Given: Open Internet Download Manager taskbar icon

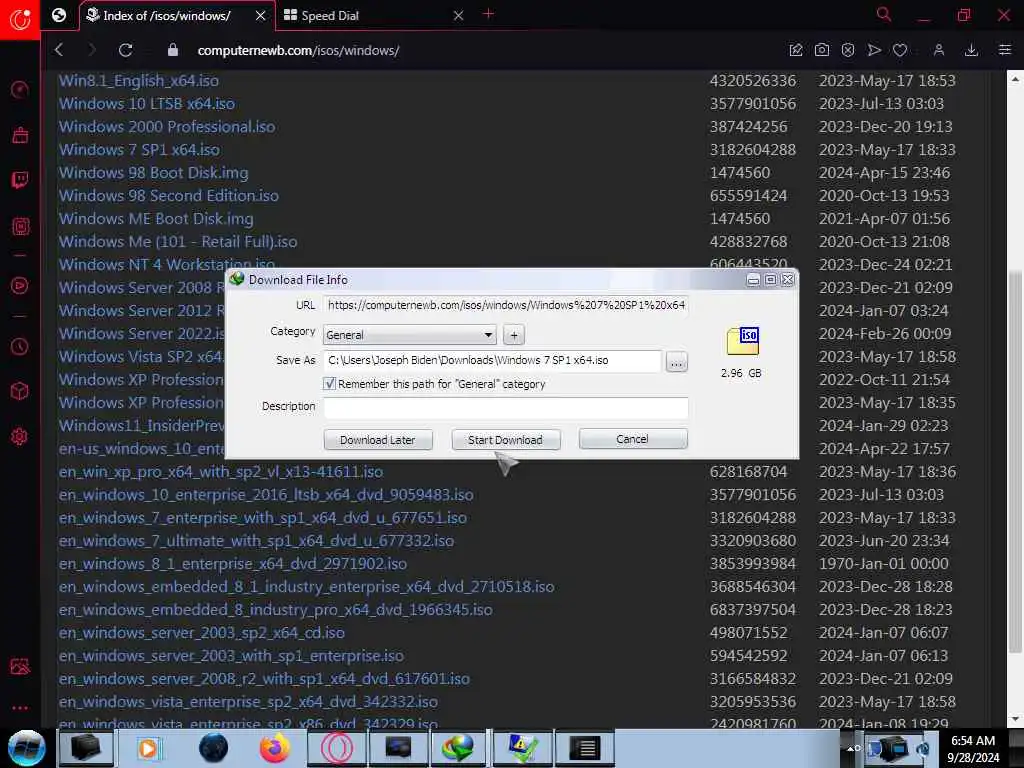Looking at the screenshot, I should click(459, 748).
